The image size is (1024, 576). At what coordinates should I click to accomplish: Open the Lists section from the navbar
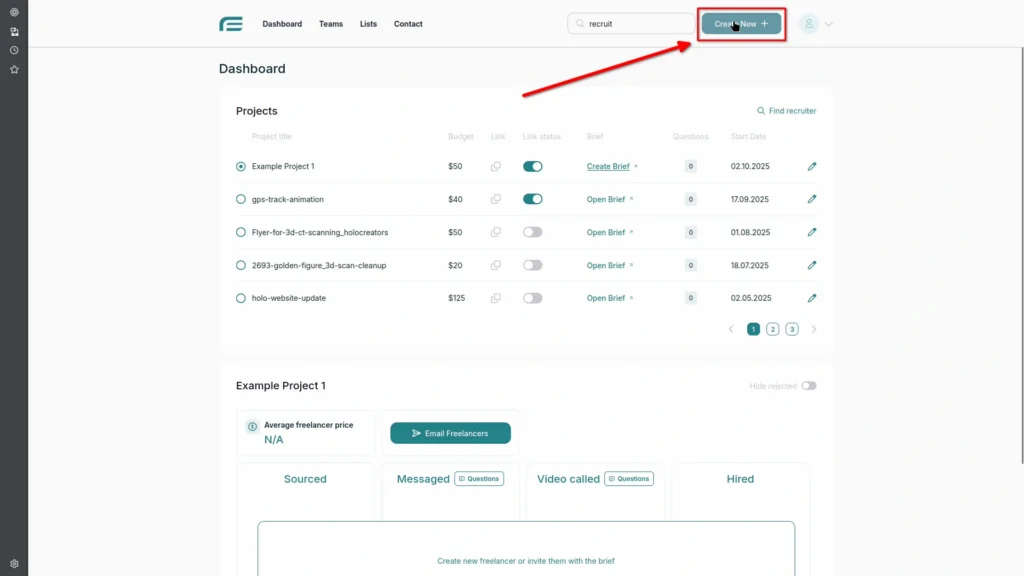point(368,23)
